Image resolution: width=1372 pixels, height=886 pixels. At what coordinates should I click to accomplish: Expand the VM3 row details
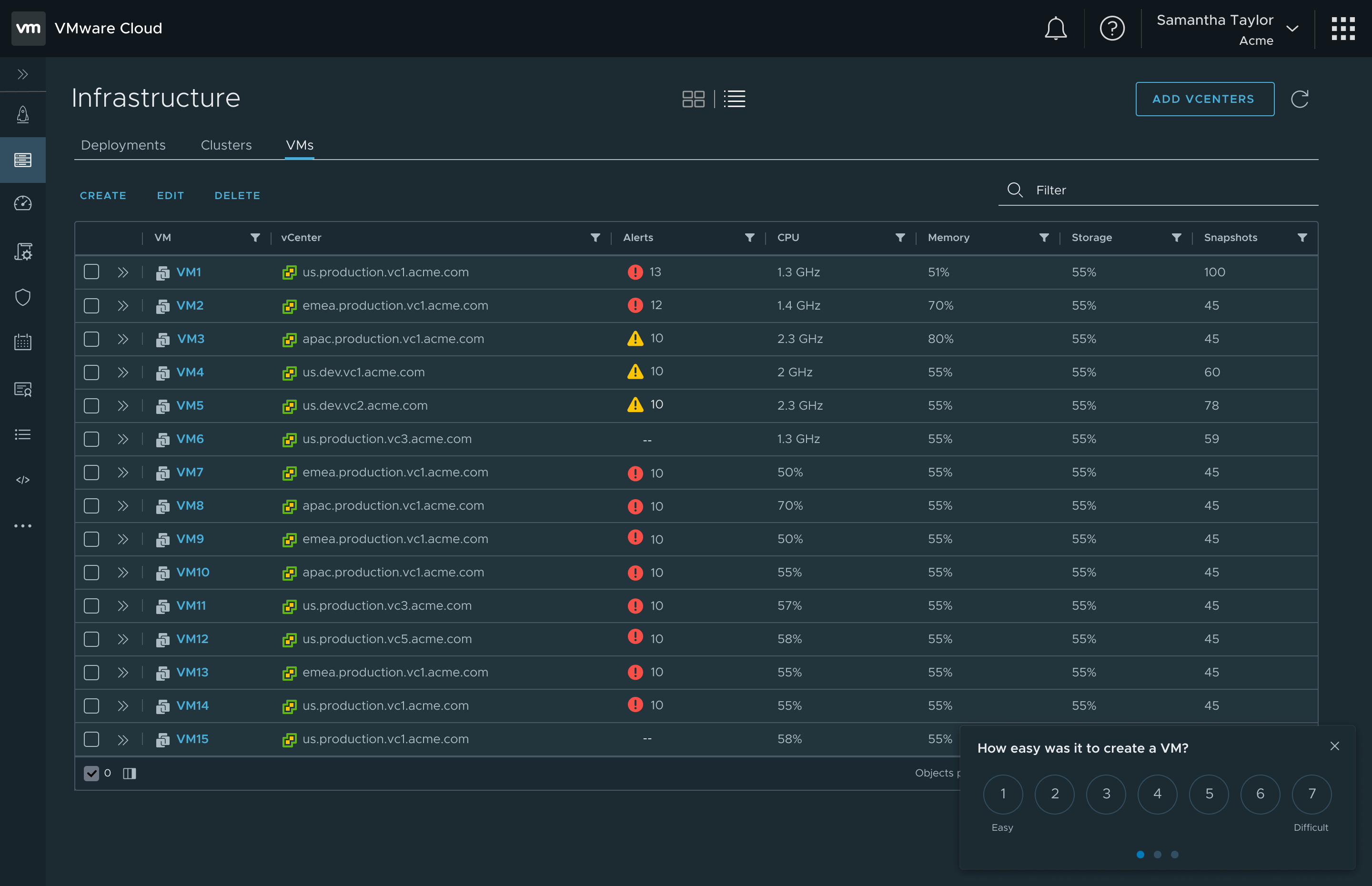point(122,339)
